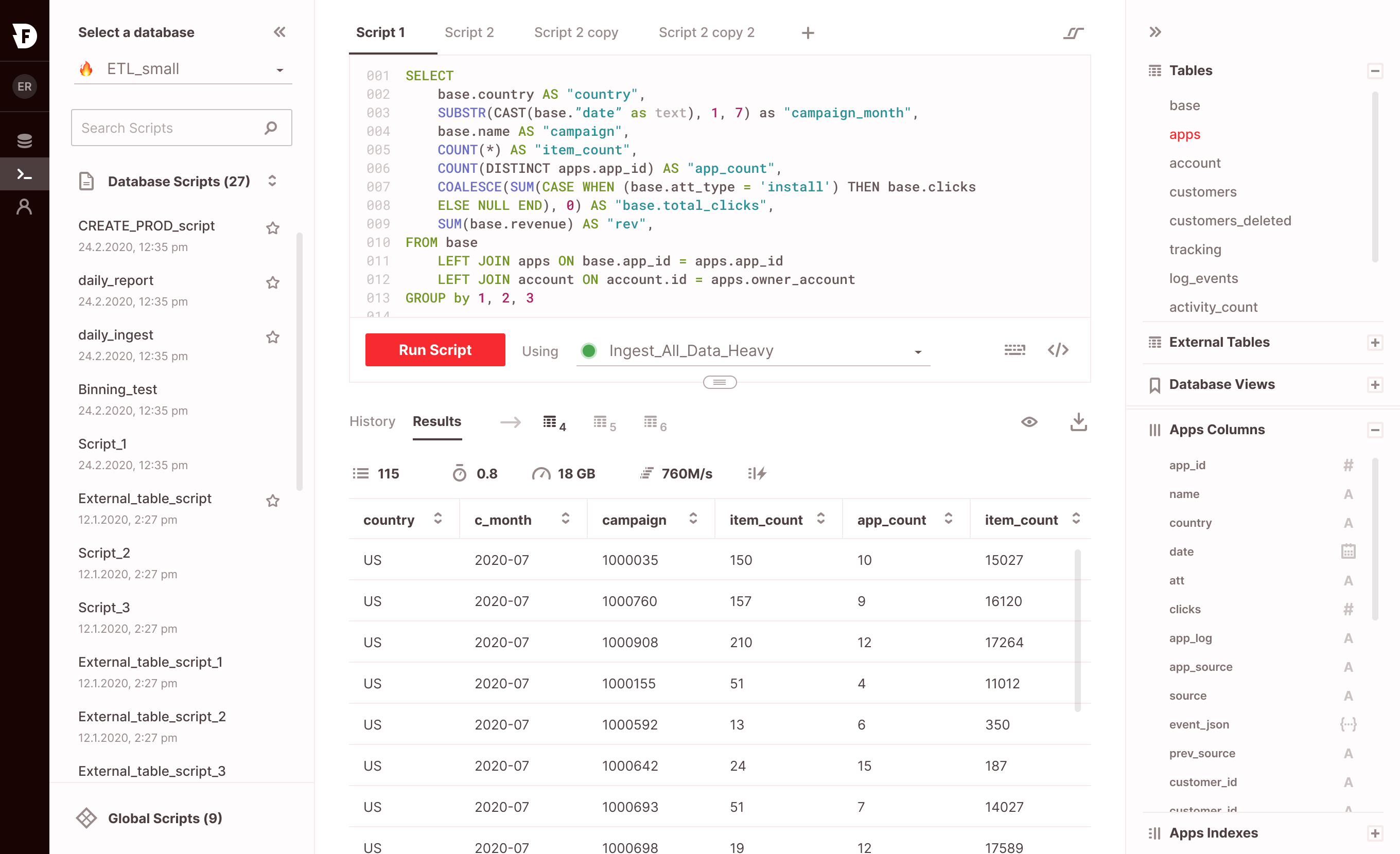Screen dimensions: 1400x854
Task: Click the user profile sidebar icon
Action: pyautogui.click(x=24, y=207)
